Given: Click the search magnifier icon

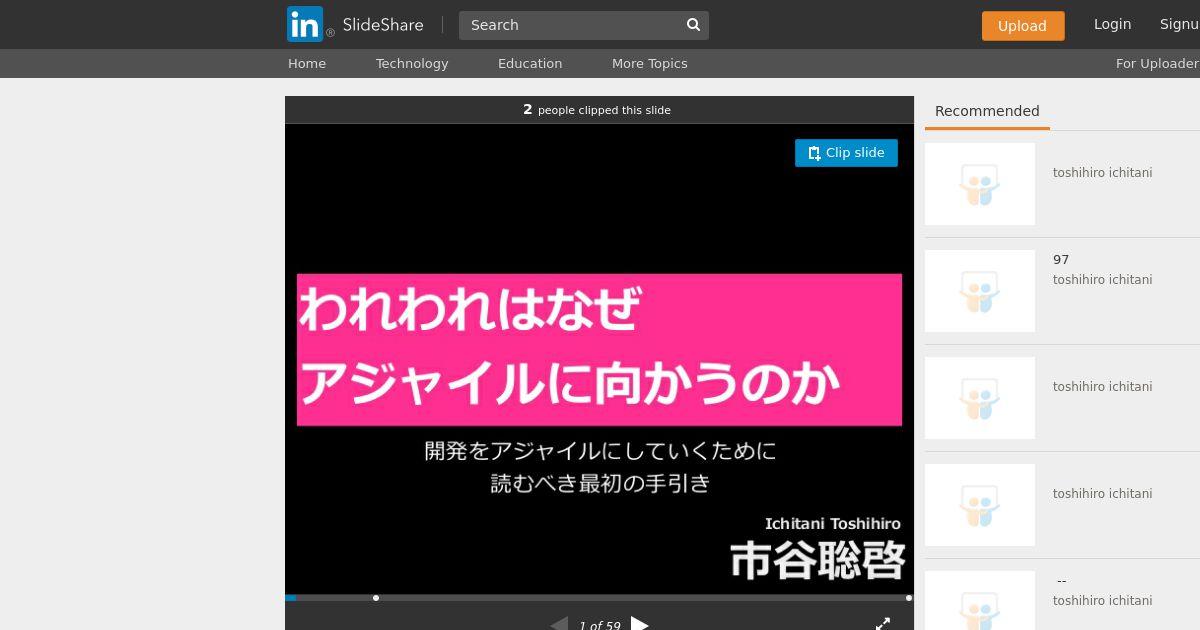Looking at the screenshot, I should tap(693, 25).
